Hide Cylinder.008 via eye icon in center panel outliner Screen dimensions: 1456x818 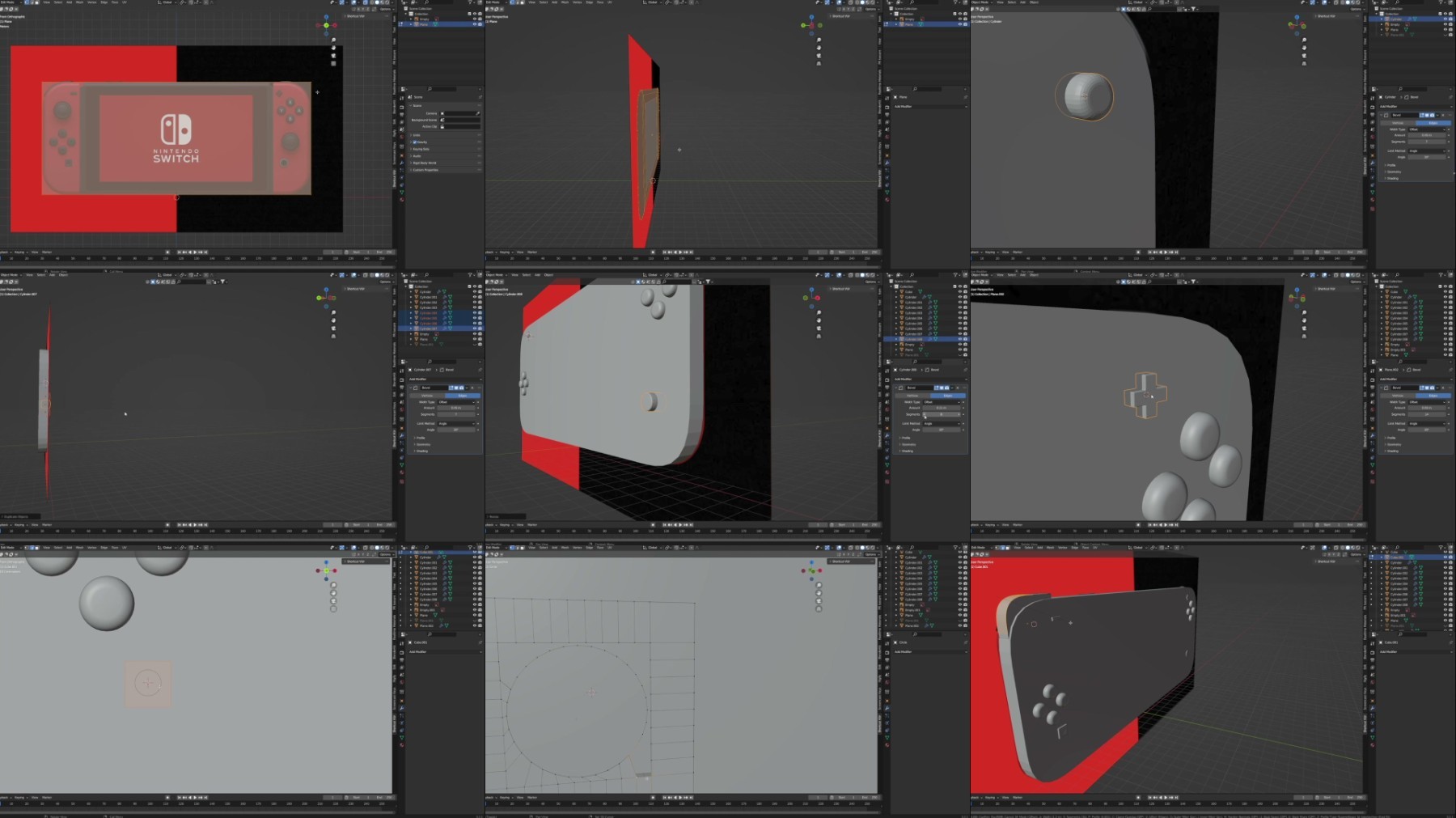click(x=960, y=339)
